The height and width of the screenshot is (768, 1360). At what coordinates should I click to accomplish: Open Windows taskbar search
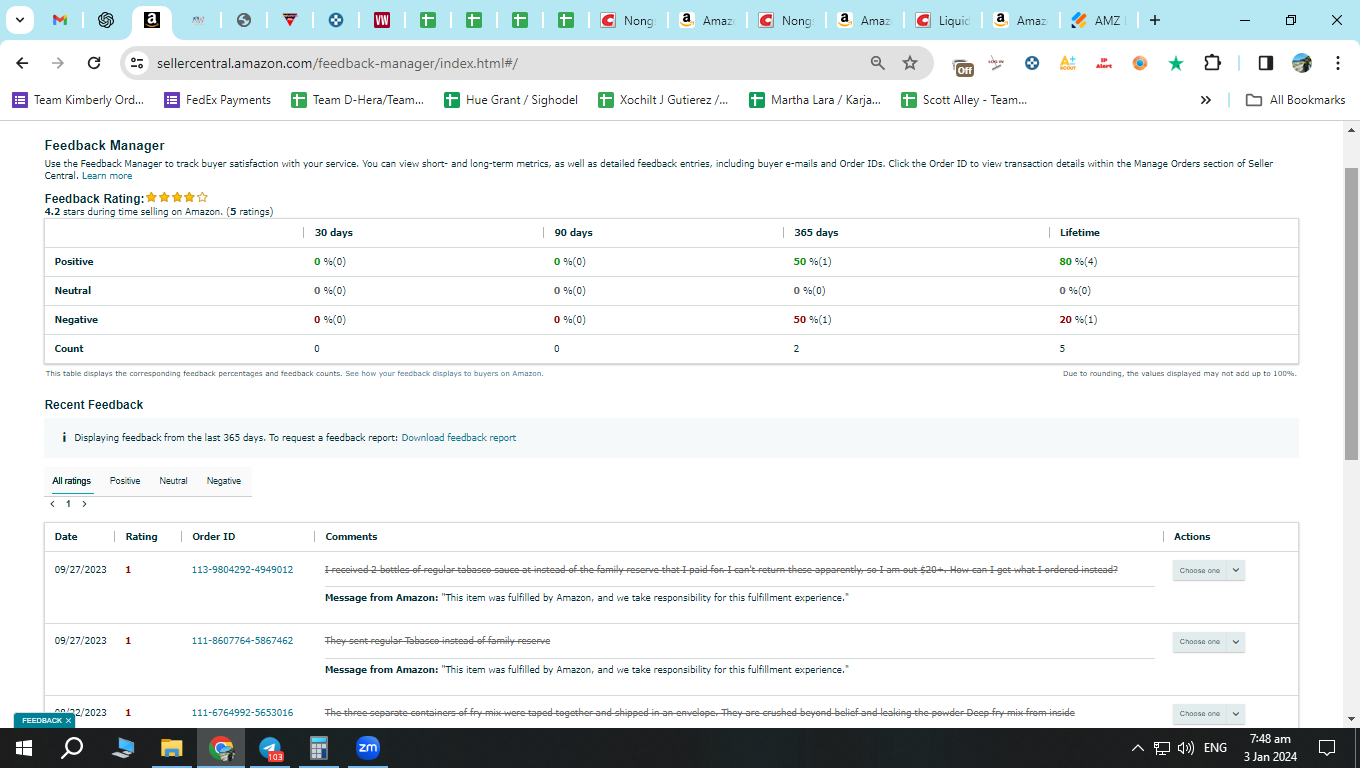tap(72, 748)
